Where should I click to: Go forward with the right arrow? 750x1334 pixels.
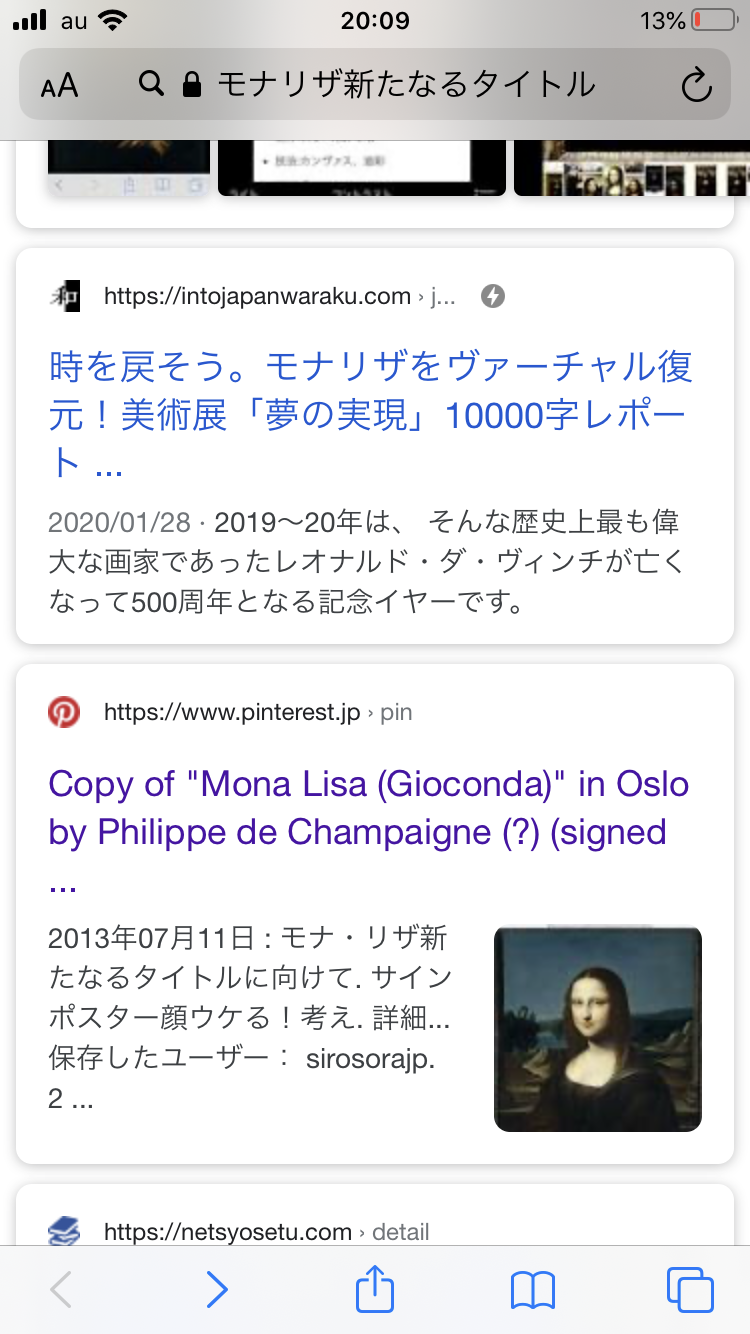click(217, 1290)
